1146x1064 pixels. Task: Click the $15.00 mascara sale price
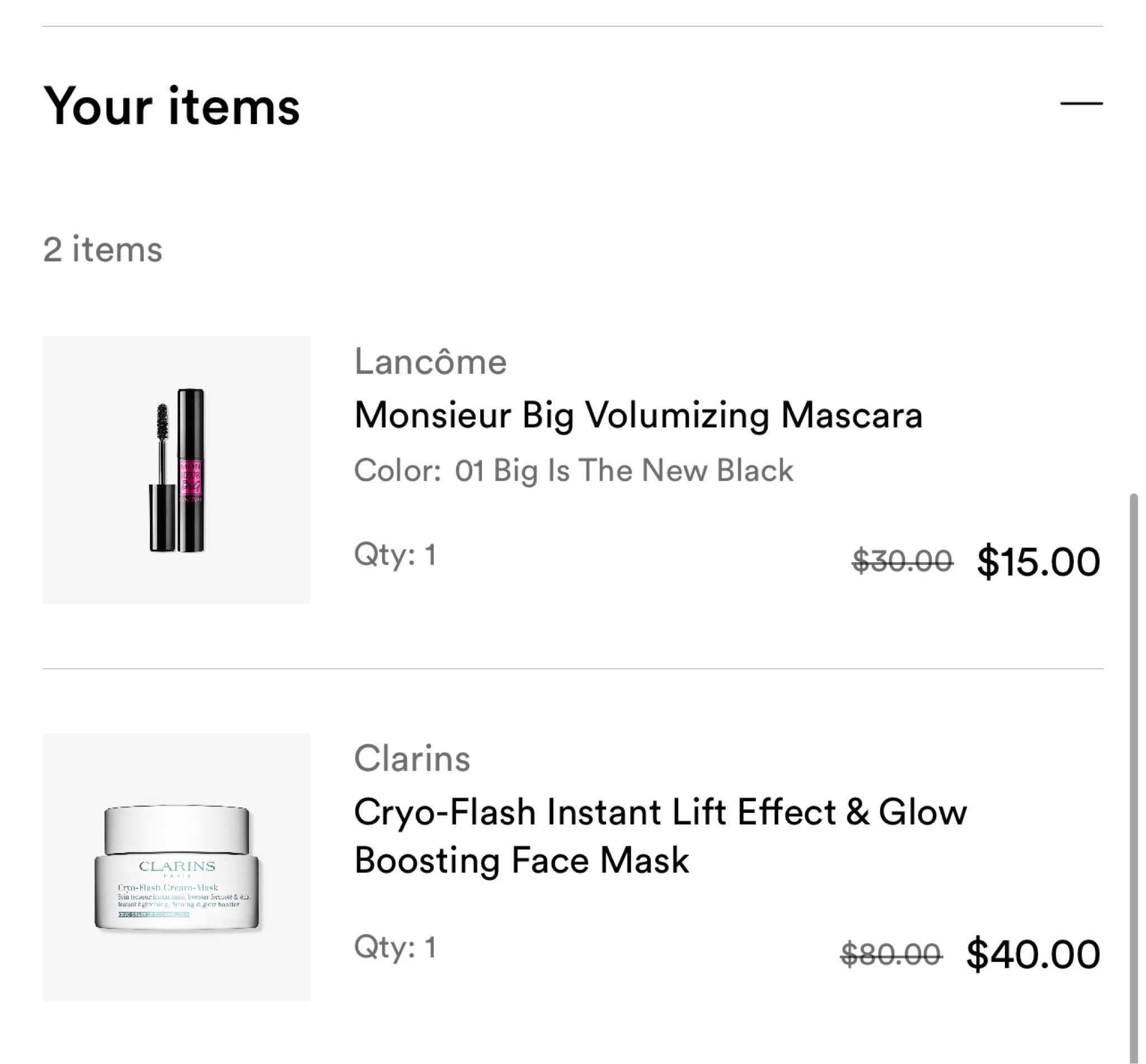click(1039, 561)
